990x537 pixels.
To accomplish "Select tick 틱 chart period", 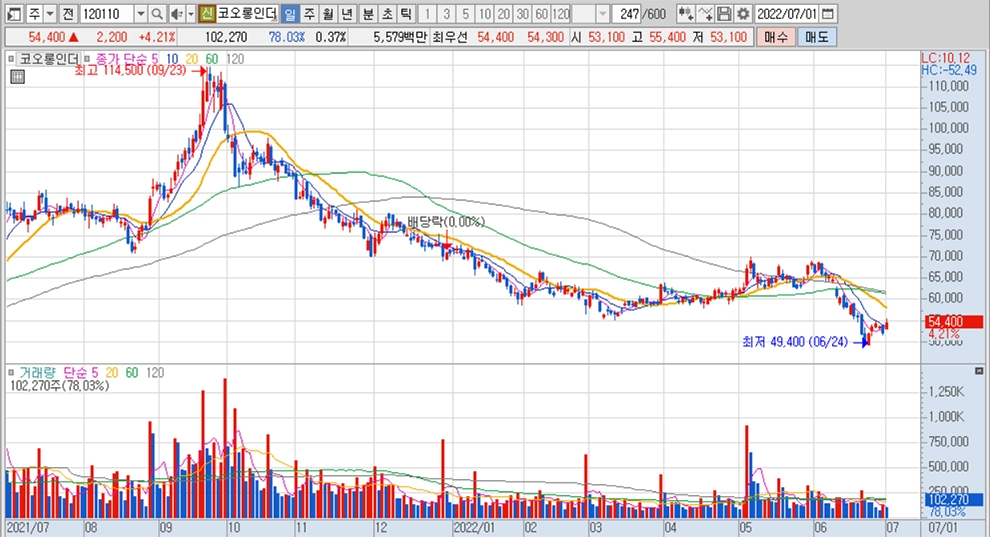I will pyautogui.click(x=406, y=13).
